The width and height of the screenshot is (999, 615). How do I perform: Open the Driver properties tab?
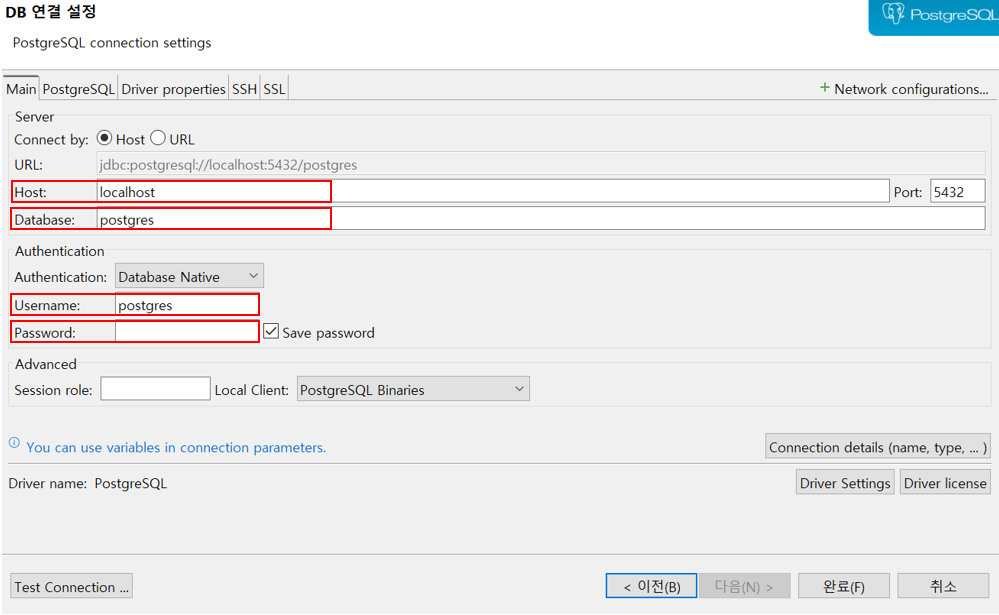coord(173,89)
